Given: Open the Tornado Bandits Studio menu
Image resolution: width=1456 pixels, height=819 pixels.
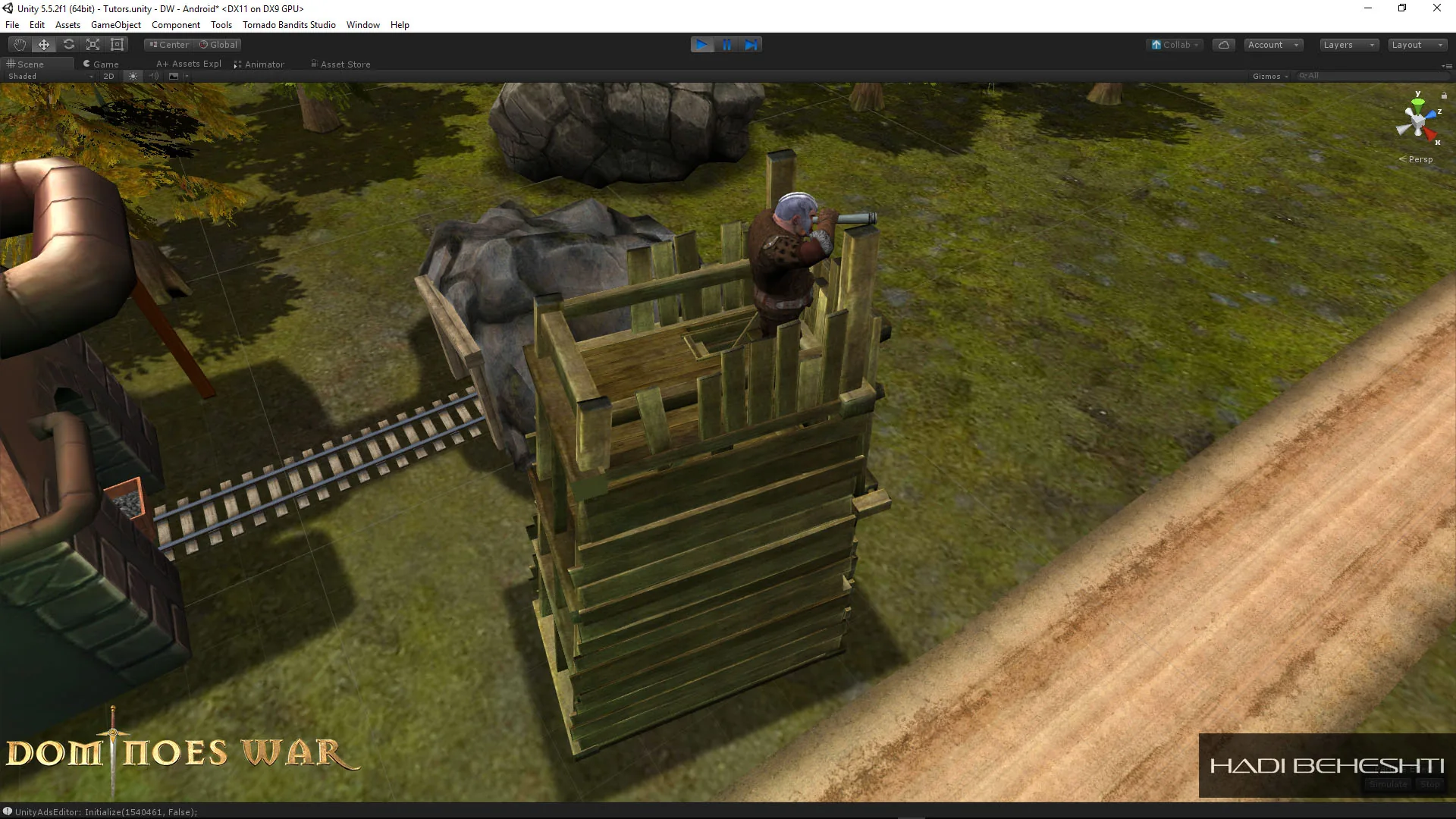Looking at the screenshot, I should coord(289,25).
